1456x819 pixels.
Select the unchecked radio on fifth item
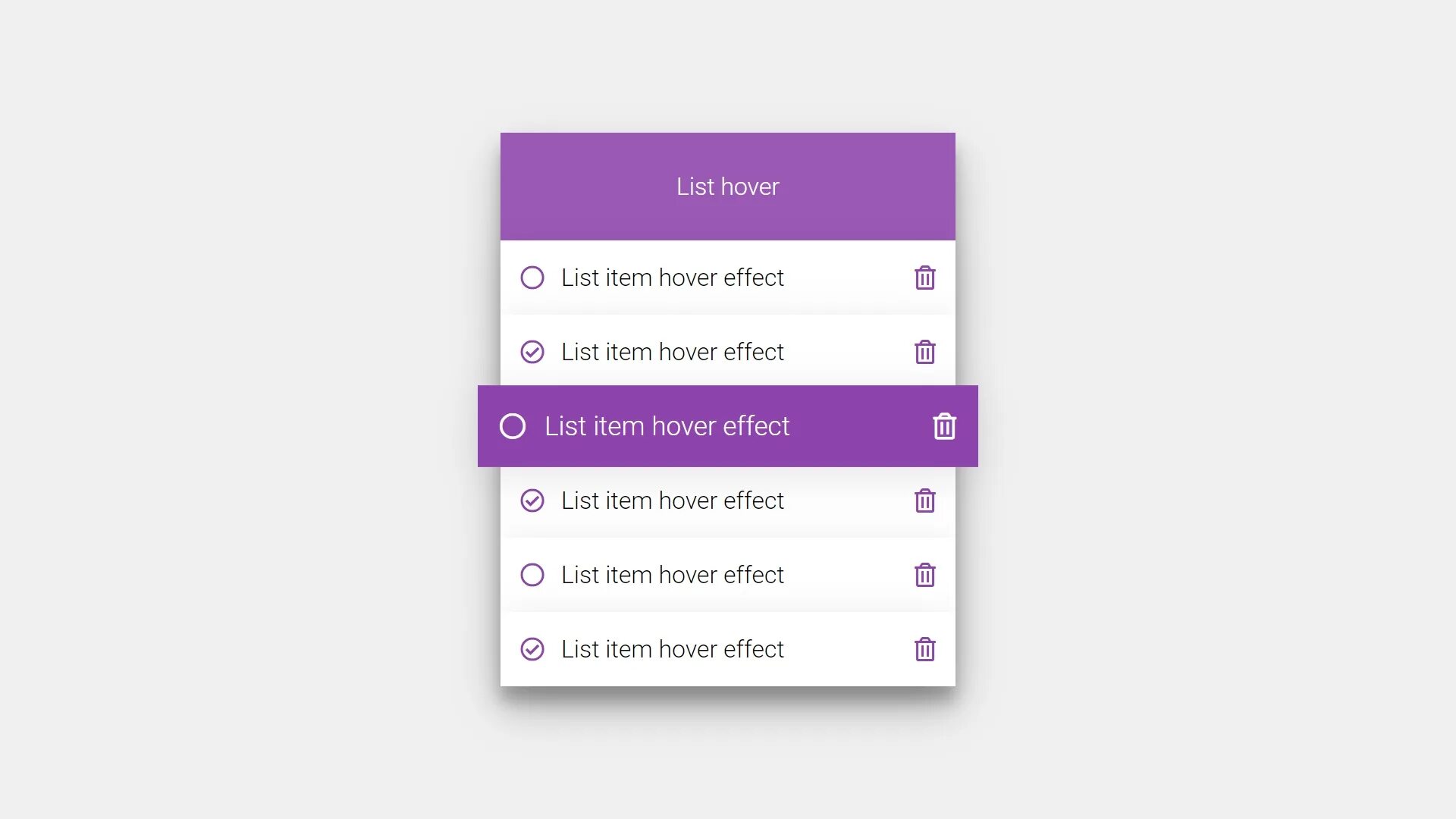click(x=531, y=574)
